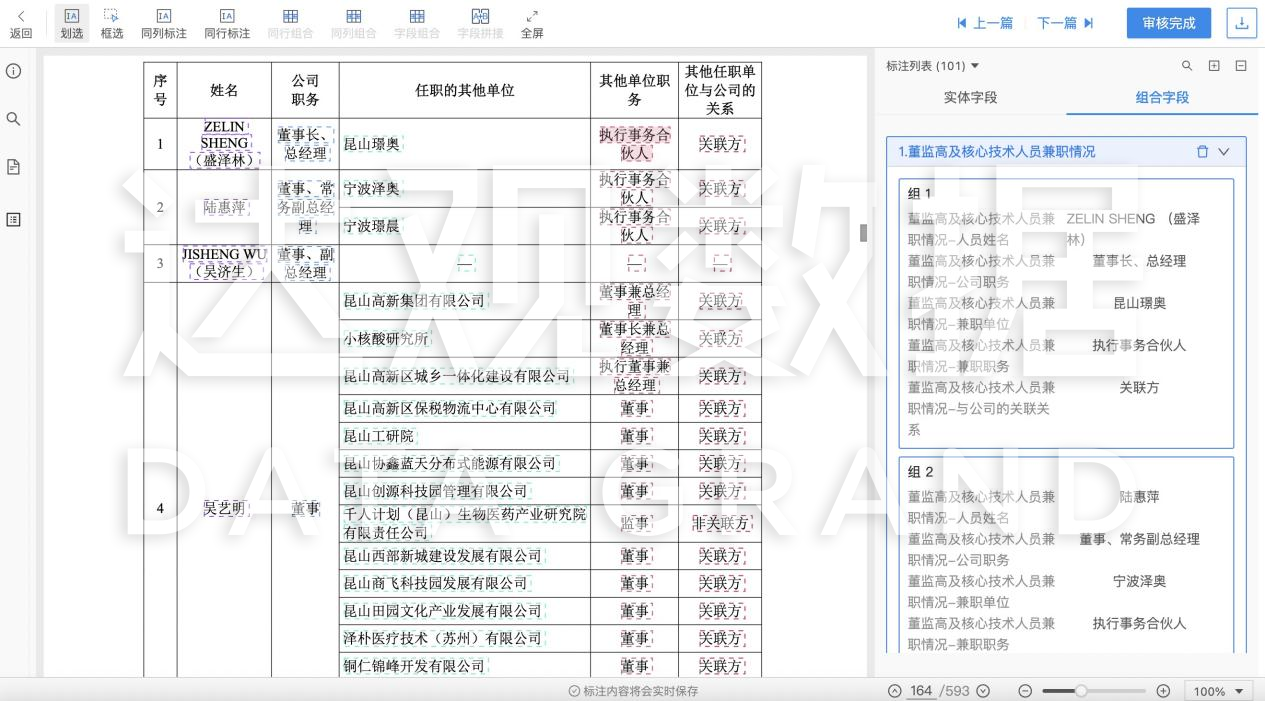This screenshot has height=701, width=1265.
Task: Select 组 2 card
Action: (1066, 555)
